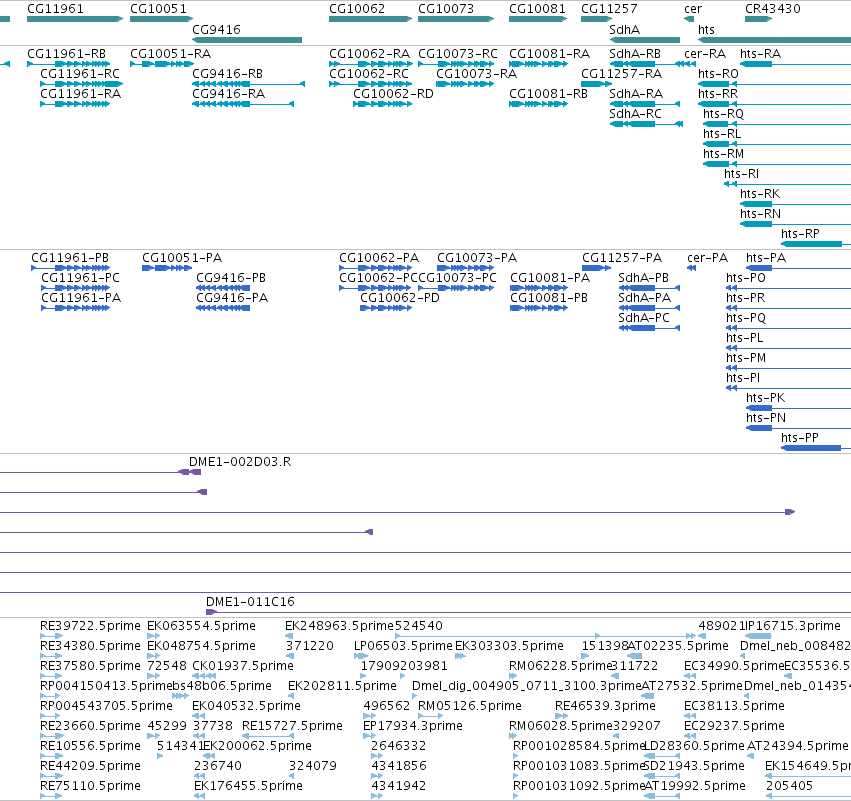Select the bs48b06.5prime EST label
The width and height of the screenshot is (851, 801).
222,686
